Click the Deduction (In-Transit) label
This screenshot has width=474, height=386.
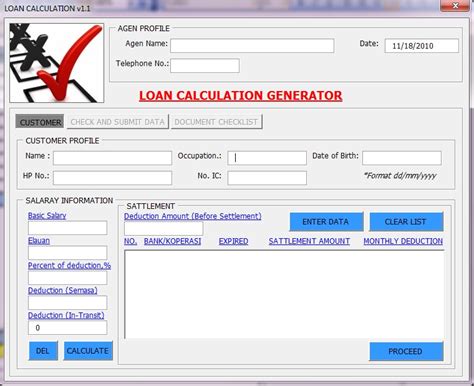(x=66, y=315)
